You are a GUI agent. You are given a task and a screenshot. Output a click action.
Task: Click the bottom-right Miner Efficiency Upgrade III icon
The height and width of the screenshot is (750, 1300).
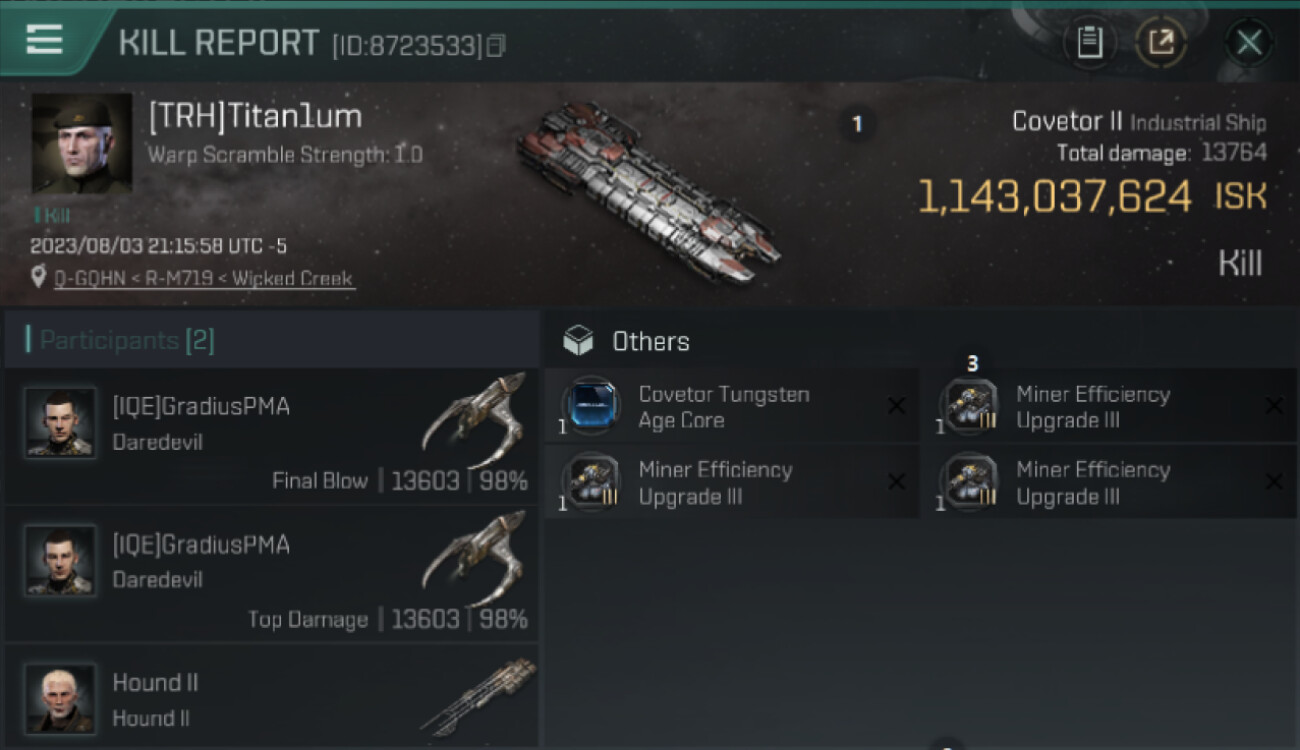(968, 482)
